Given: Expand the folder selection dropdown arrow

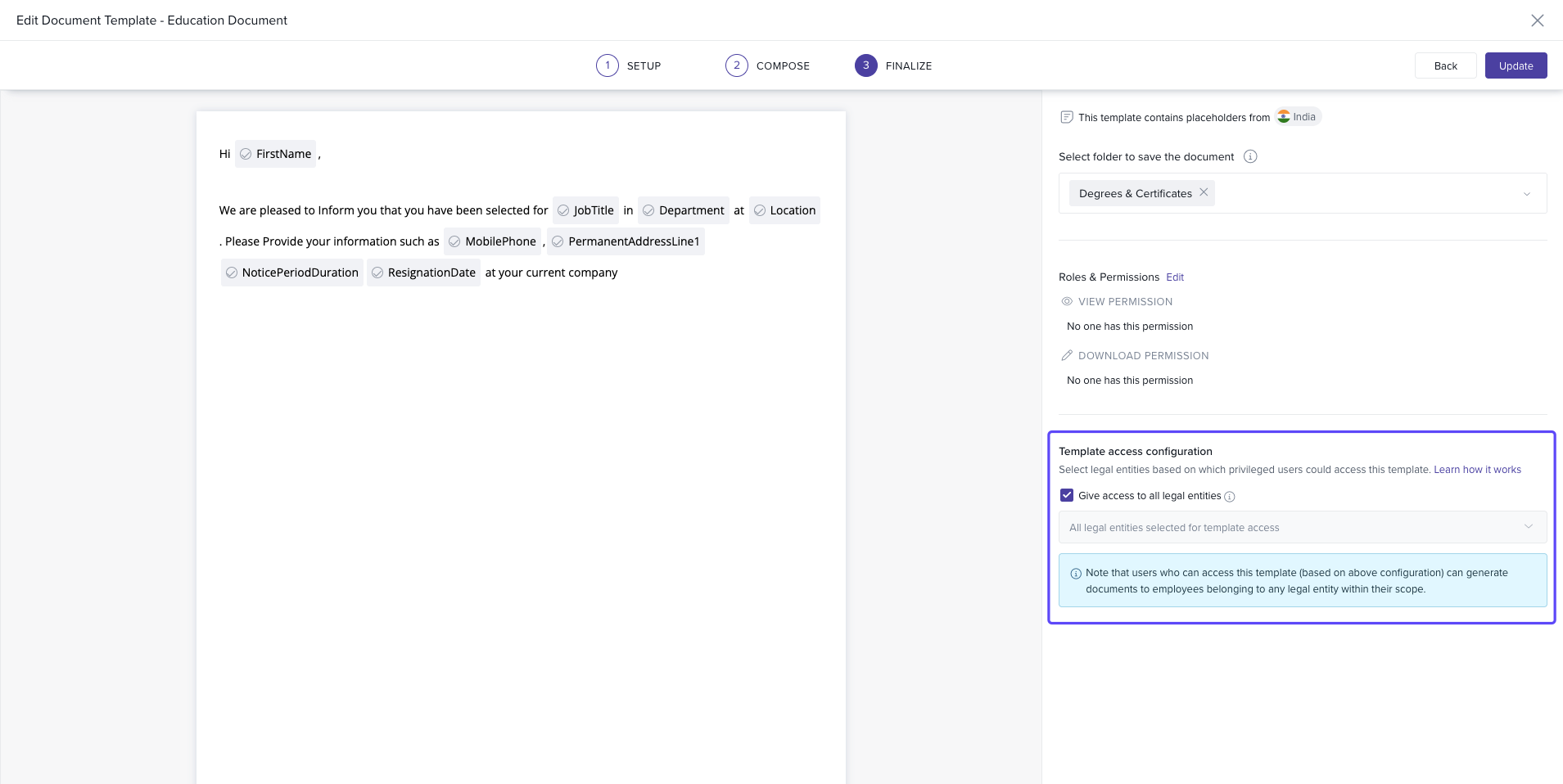Looking at the screenshot, I should [1526, 194].
